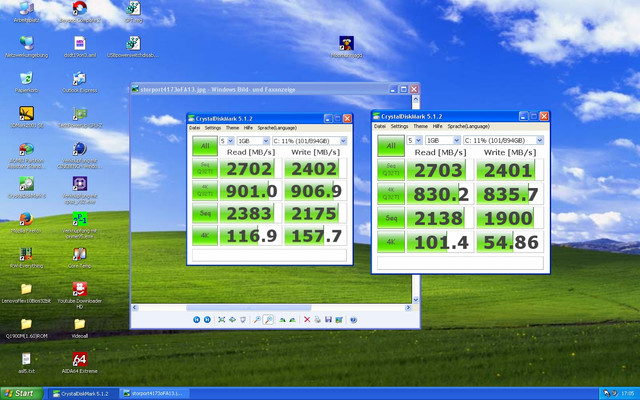Viewport: 640px width, 400px height.
Task: Select prime95 shortcut on desktop
Action: (x=80, y=225)
